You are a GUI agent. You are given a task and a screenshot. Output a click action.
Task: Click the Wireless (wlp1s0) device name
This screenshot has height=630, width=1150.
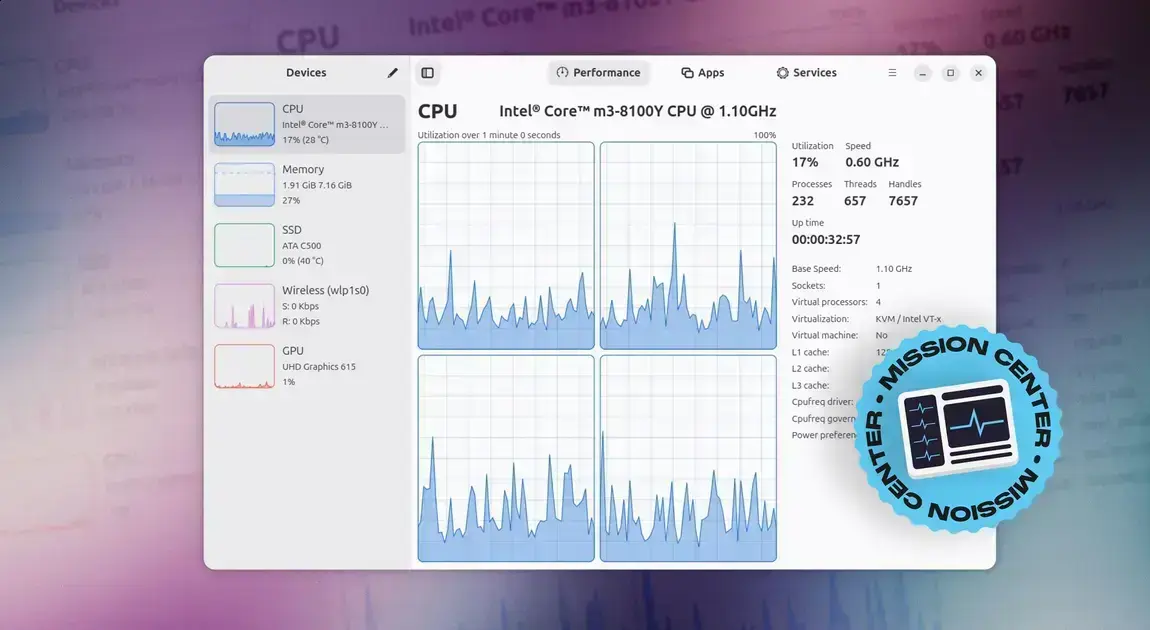pyautogui.click(x=326, y=290)
